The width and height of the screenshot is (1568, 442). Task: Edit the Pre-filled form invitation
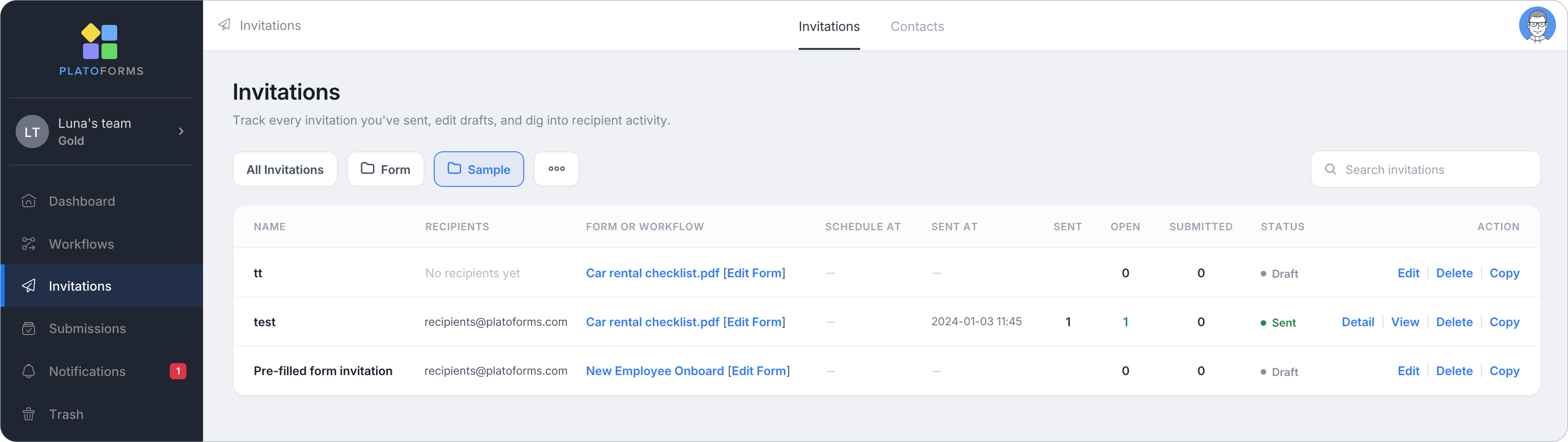(x=1408, y=371)
